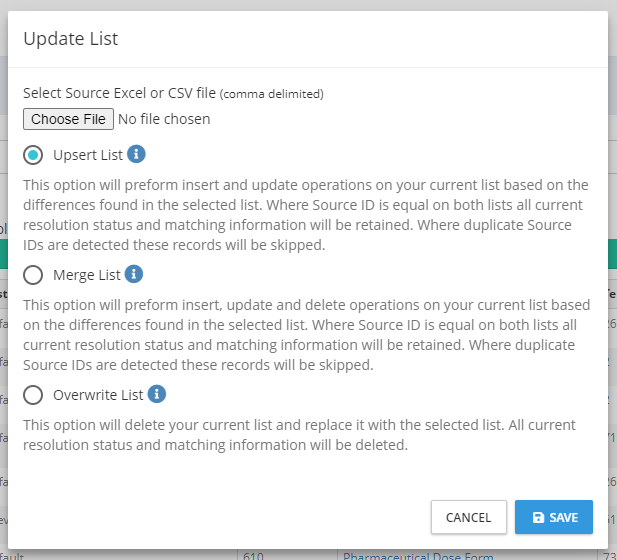The height and width of the screenshot is (560, 617).
Task: Click the 'Upsert List' label text
Action: click(x=88, y=155)
